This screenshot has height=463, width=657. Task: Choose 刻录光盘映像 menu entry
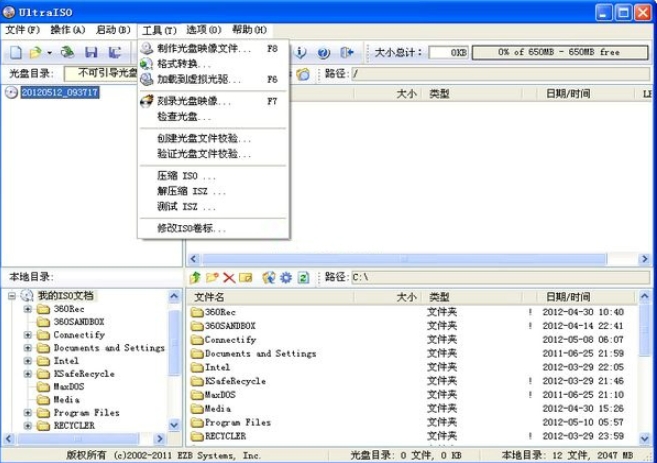point(213,101)
